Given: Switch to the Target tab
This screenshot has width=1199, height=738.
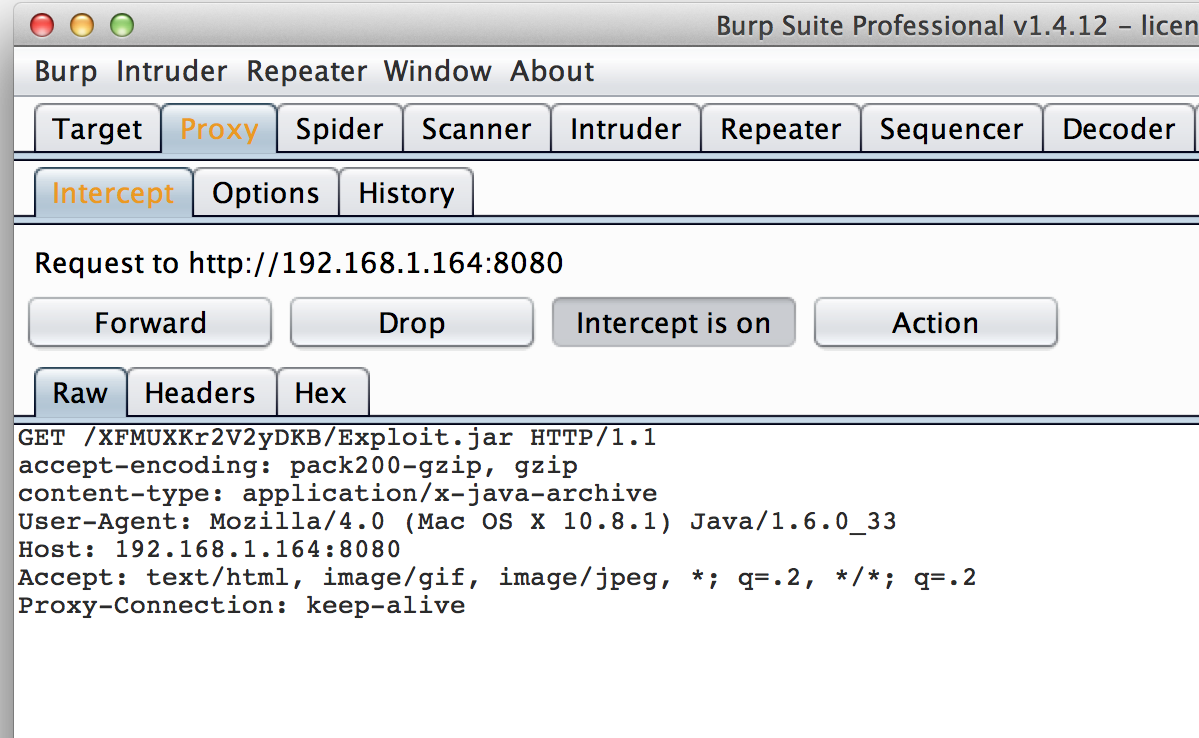Looking at the screenshot, I should [97, 130].
